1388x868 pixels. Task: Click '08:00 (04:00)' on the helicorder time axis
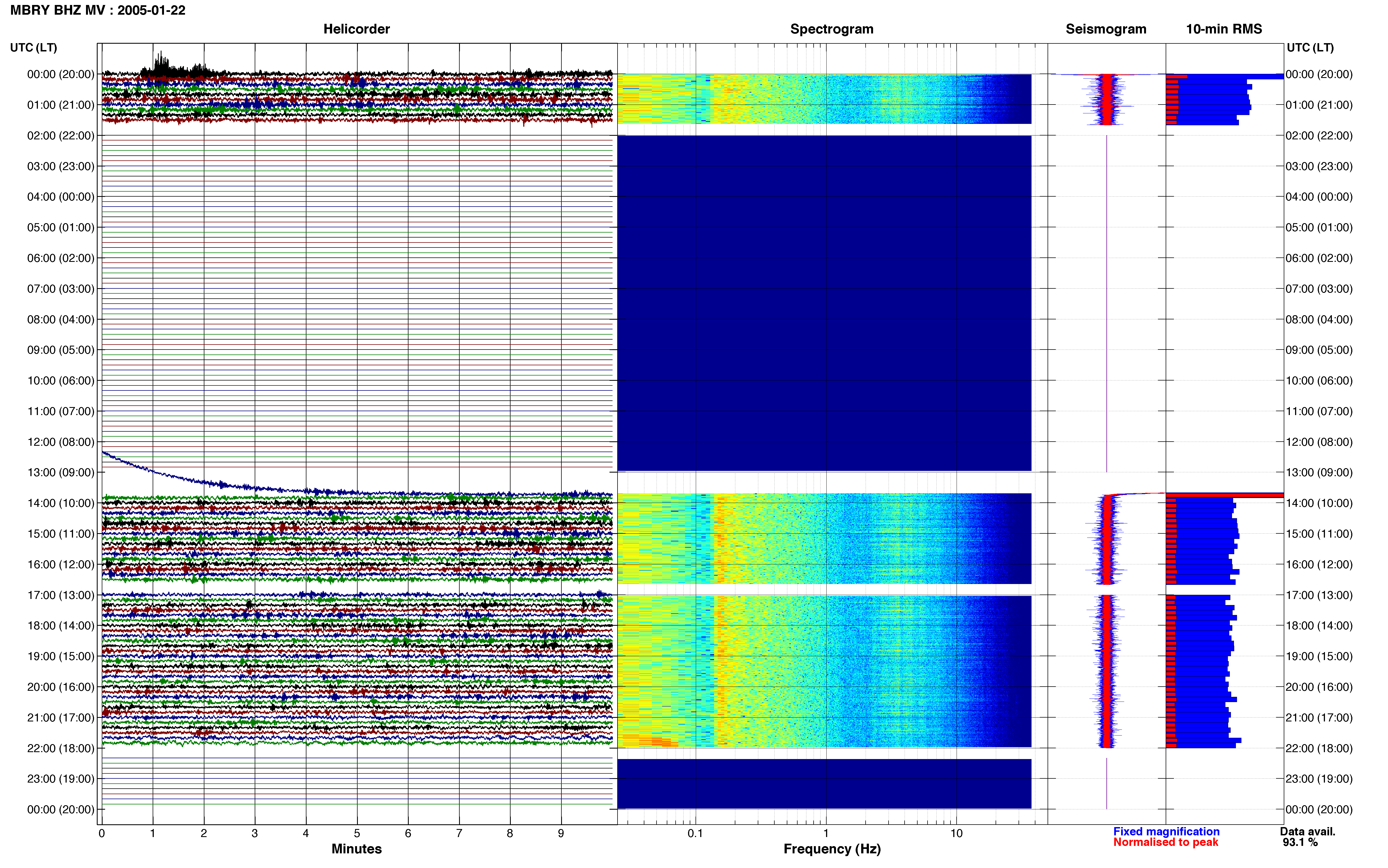(61, 319)
